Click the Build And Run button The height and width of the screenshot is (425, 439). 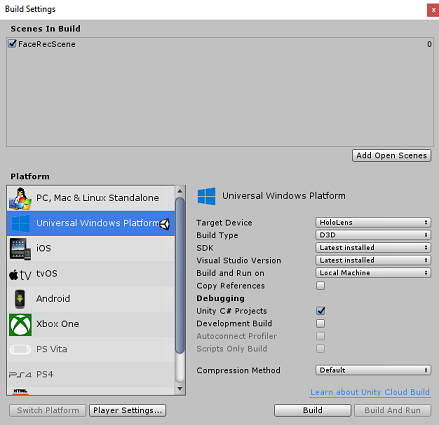tap(392, 410)
